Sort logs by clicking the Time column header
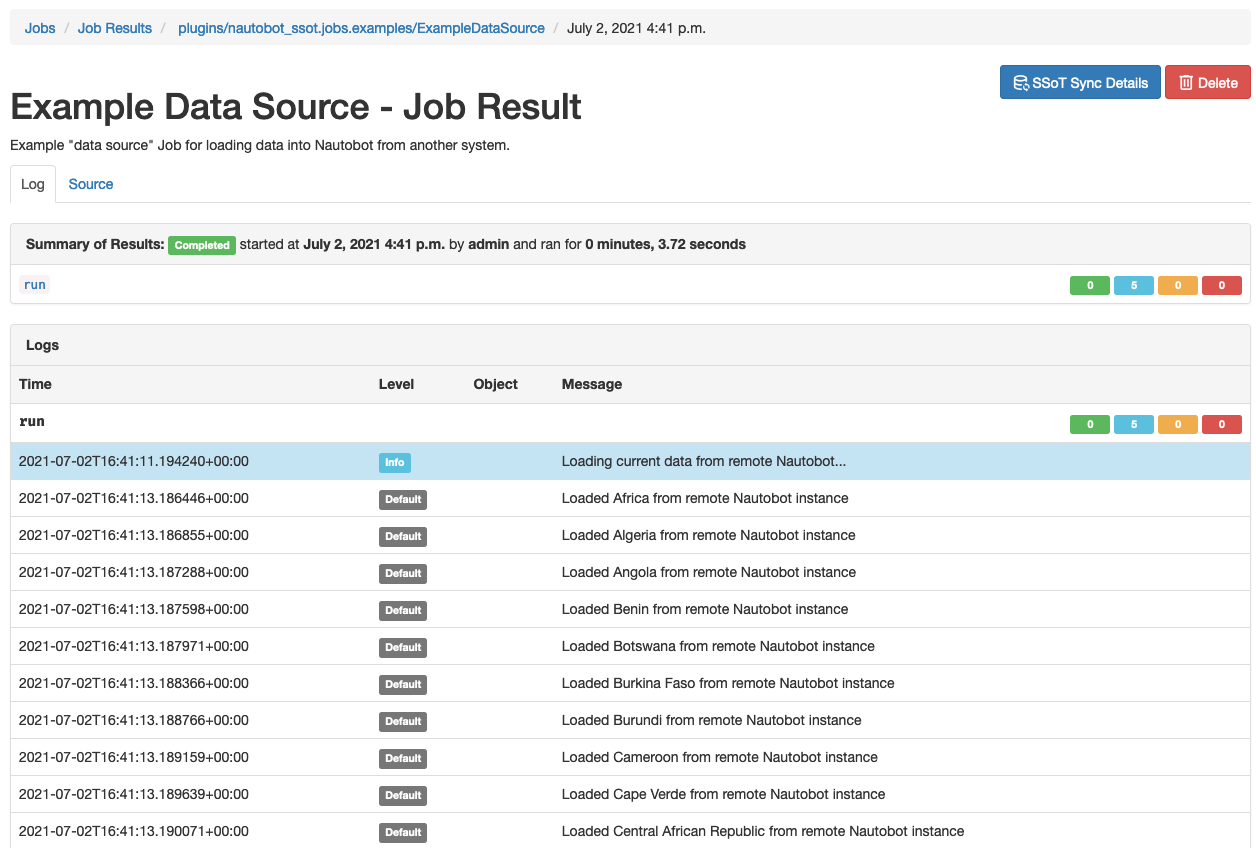1256x848 pixels. pyautogui.click(x=33, y=384)
